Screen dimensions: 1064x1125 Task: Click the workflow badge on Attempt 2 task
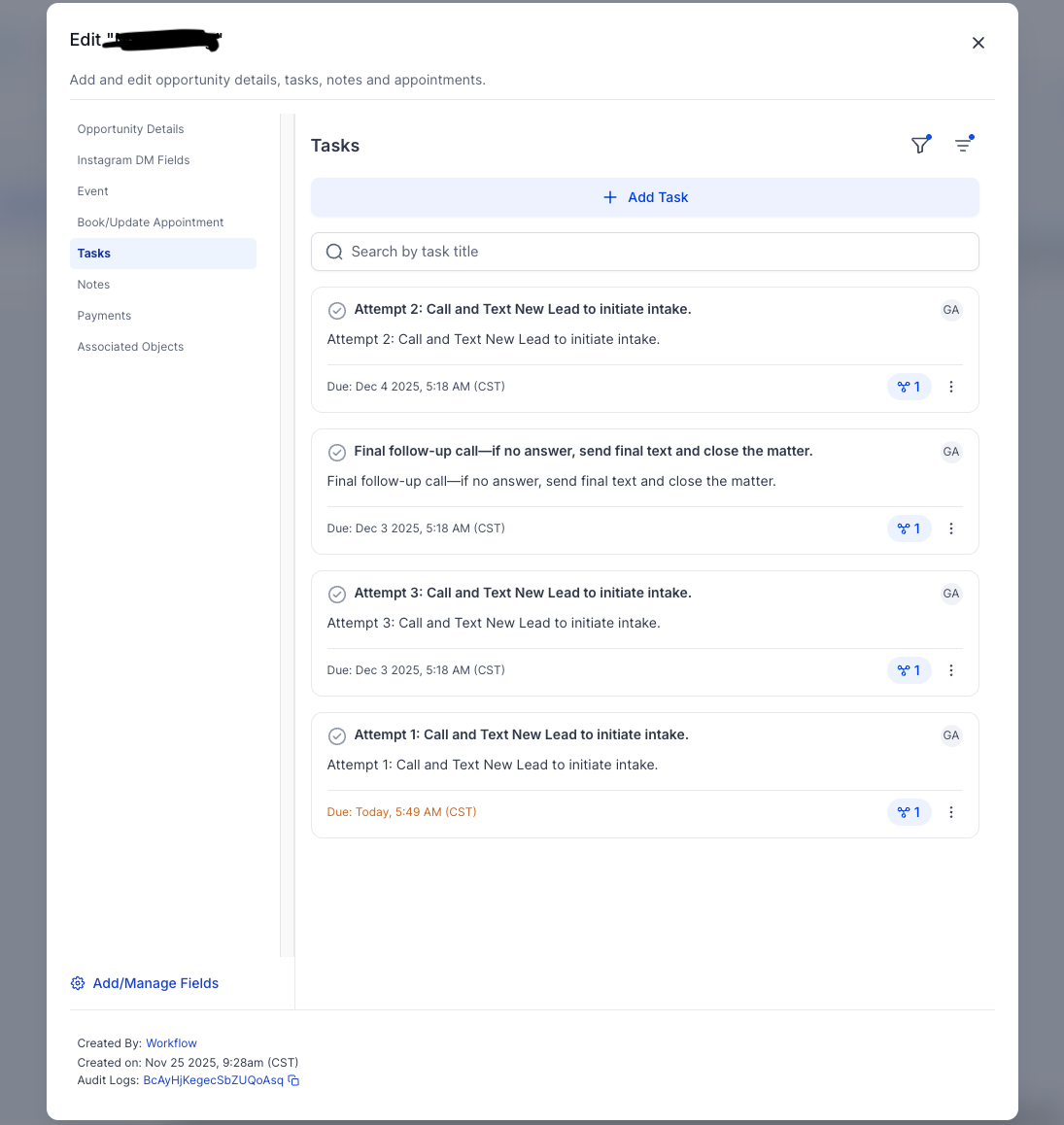[909, 386]
